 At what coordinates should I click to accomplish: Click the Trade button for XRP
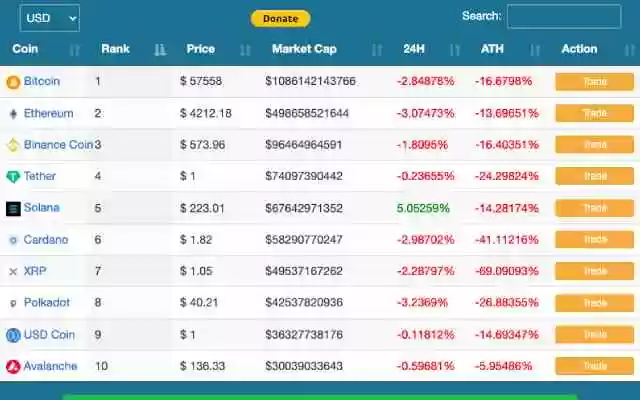point(594,271)
